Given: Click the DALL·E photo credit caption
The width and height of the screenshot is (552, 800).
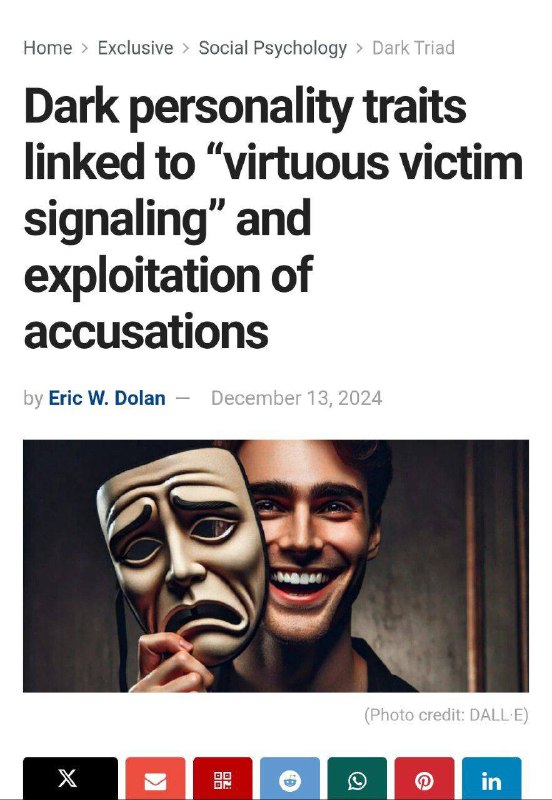Looking at the screenshot, I should (446, 715).
